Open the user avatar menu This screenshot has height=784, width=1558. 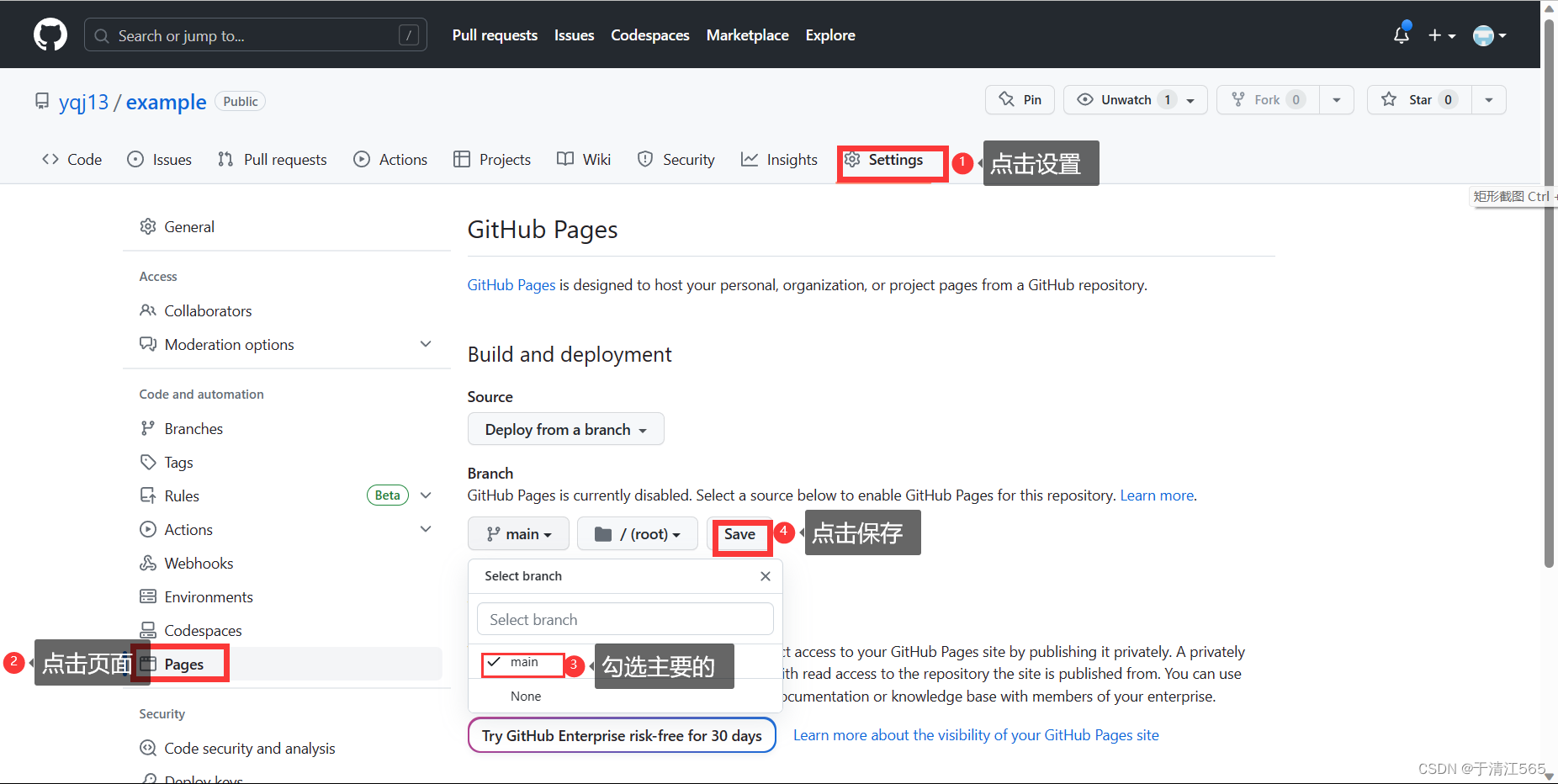pyautogui.click(x=1489, y=35)
